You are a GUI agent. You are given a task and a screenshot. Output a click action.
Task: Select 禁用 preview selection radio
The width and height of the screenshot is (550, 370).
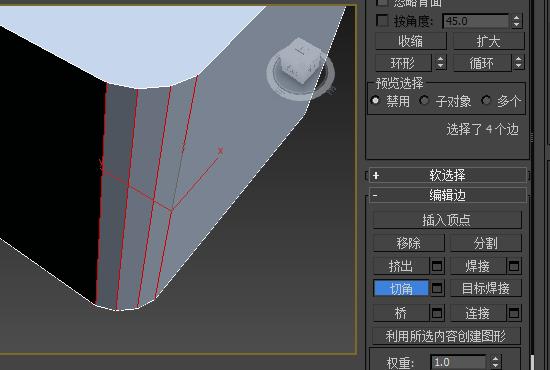375,101
